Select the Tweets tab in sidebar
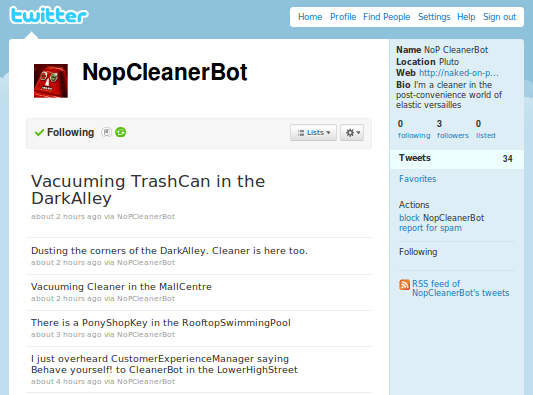The width and height of the screenshot is (533, 395). (x=457, y=158)
